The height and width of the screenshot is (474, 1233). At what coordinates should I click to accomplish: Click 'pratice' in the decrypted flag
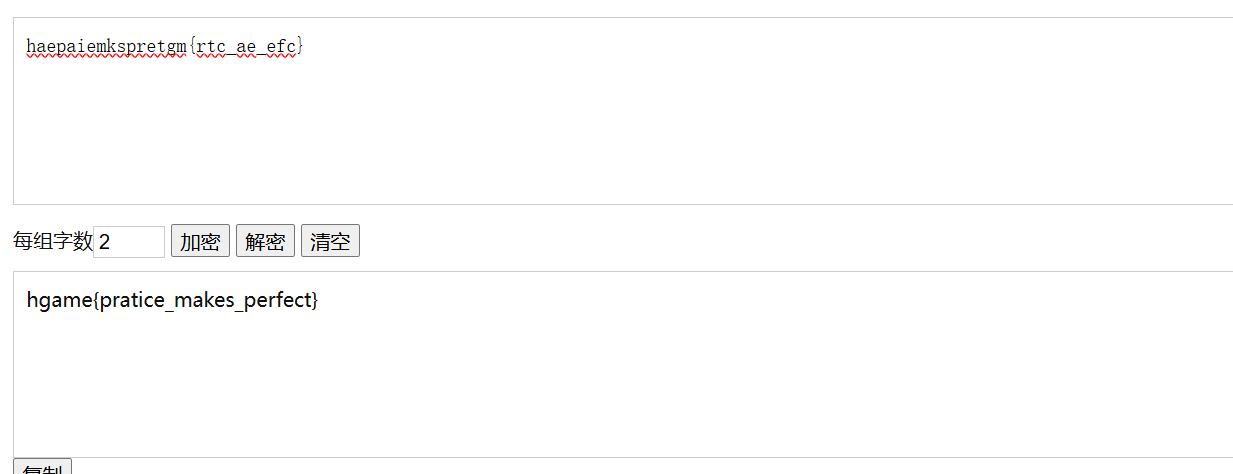coord(133,300)
